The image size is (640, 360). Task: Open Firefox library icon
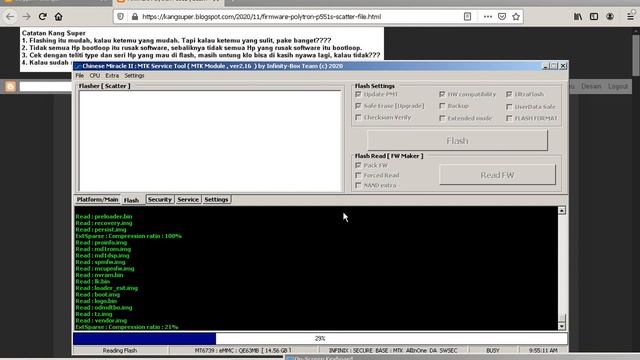tap(578, 17)
